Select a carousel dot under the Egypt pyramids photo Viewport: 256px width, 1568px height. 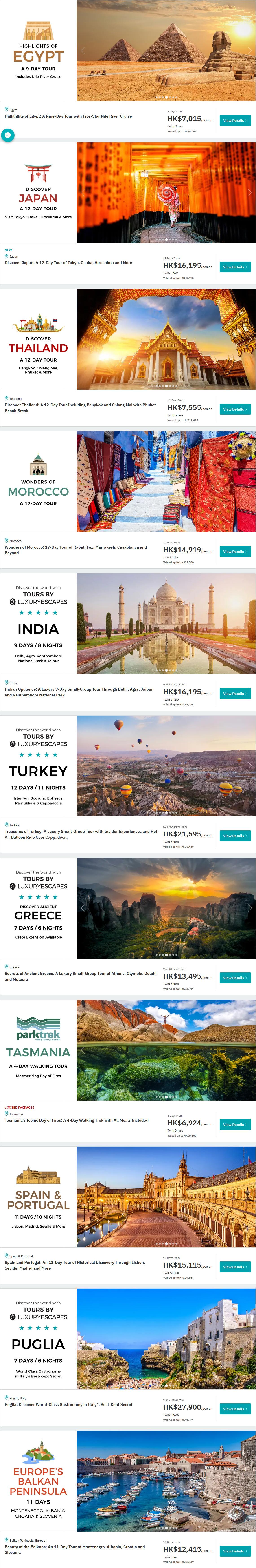[166, 97]
